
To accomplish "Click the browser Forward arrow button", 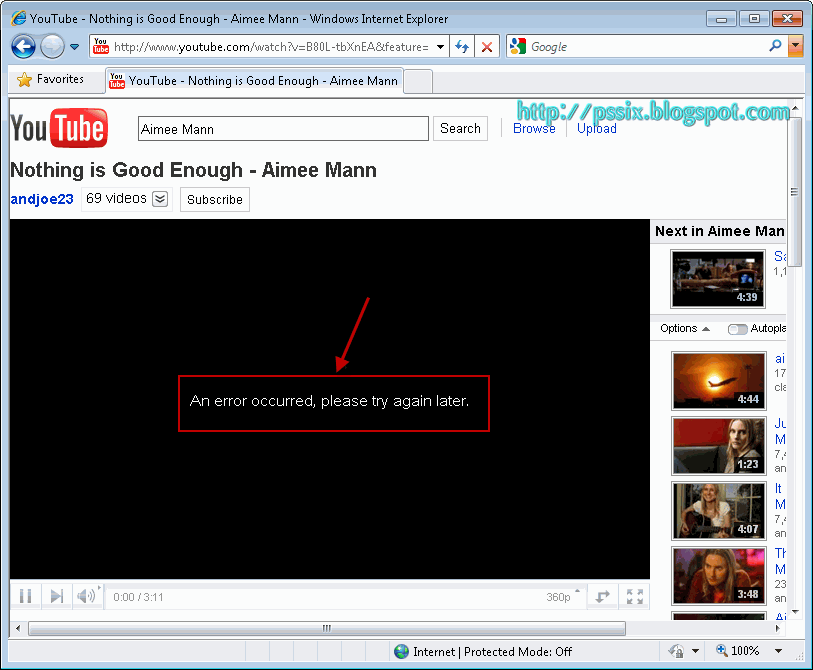I will 52,47.
